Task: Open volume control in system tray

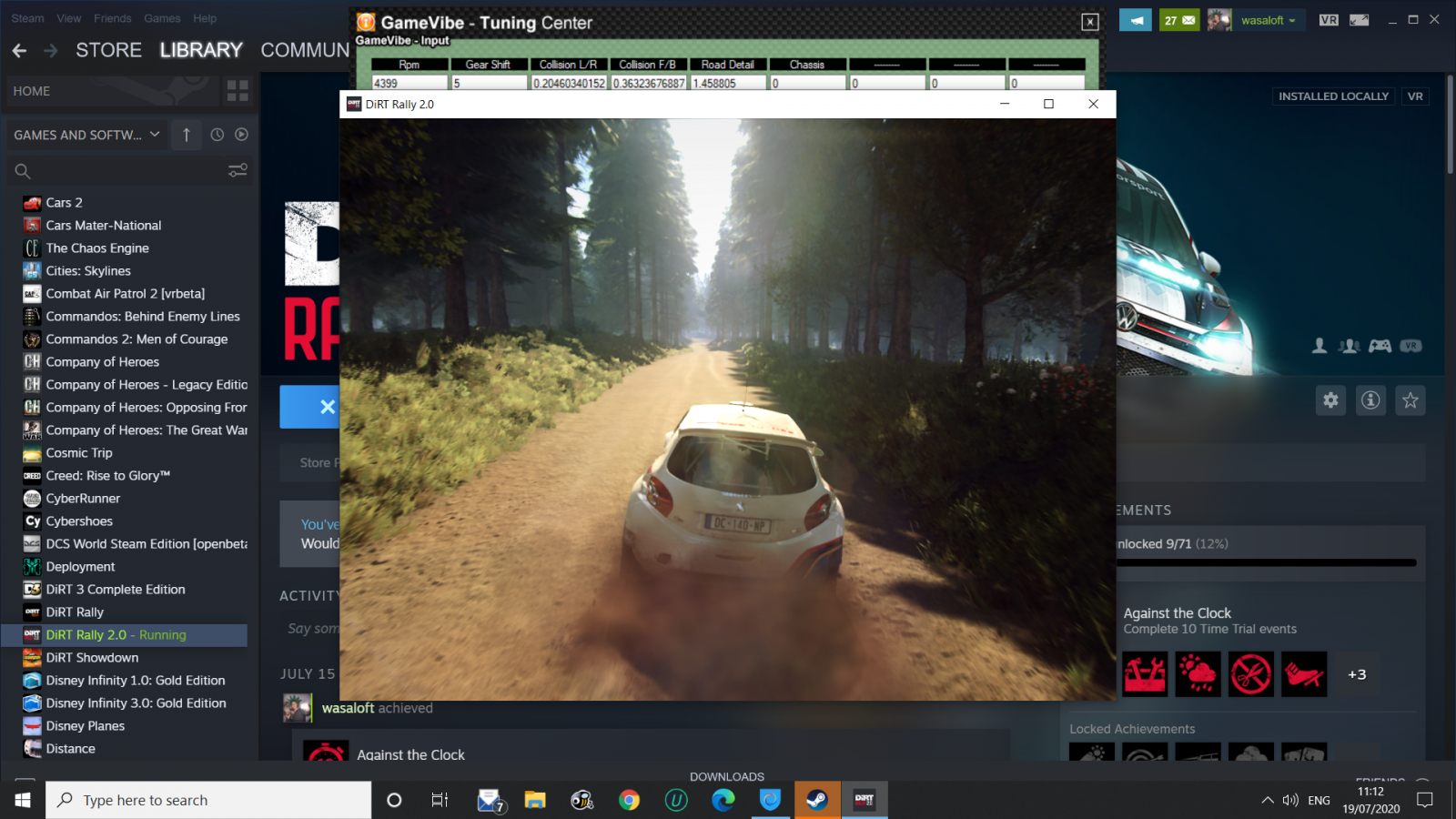Action: coord(1290,800)
